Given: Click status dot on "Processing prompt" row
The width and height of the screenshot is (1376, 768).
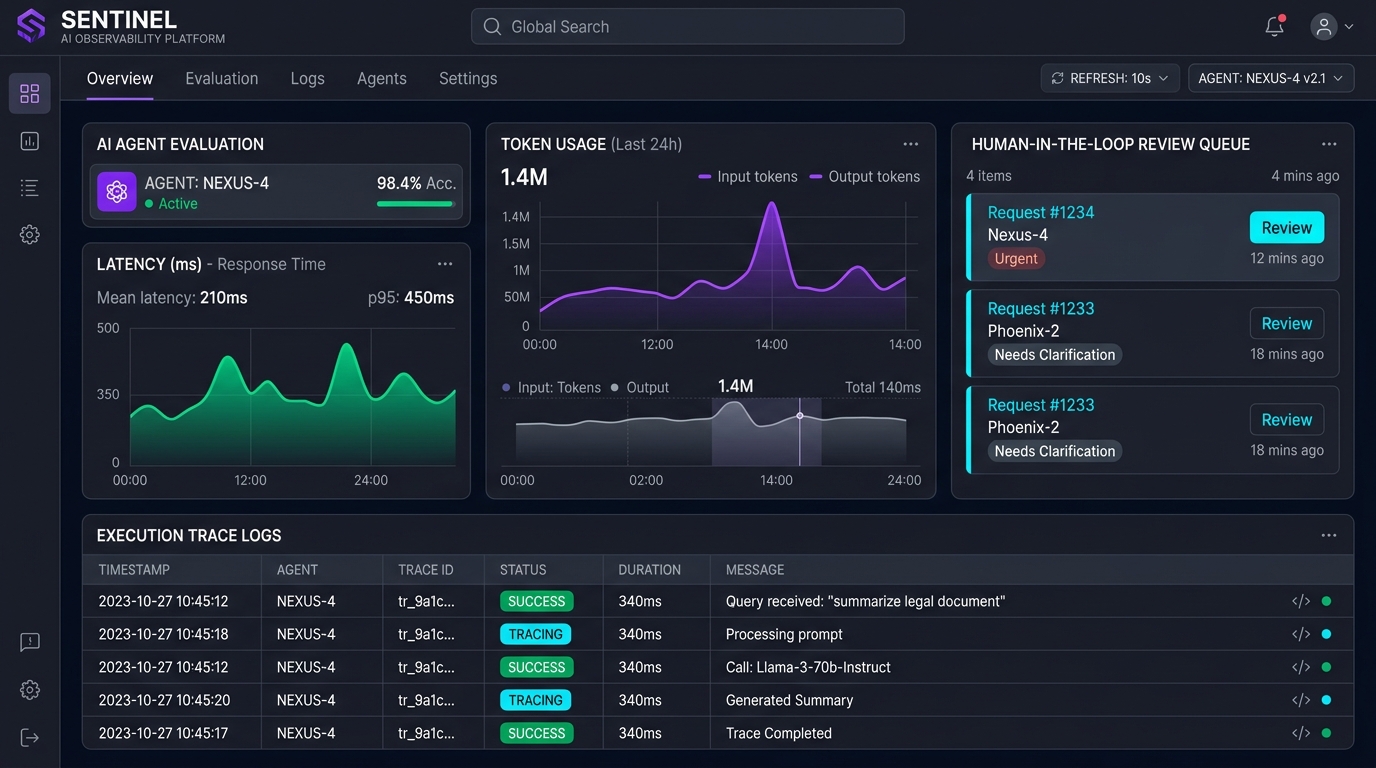Looking at the screenshot, I should tap(1326, 634).
